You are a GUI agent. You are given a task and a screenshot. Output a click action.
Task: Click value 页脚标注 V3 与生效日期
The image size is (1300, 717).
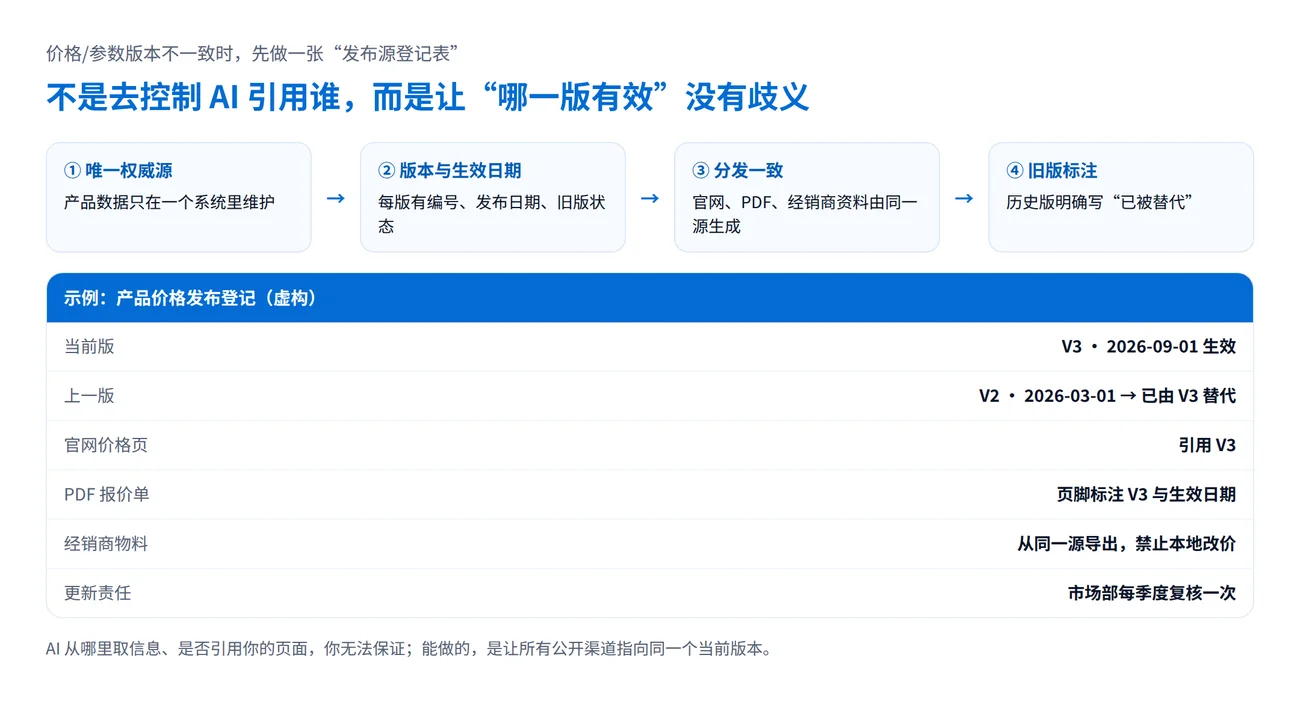point(1147,494)
